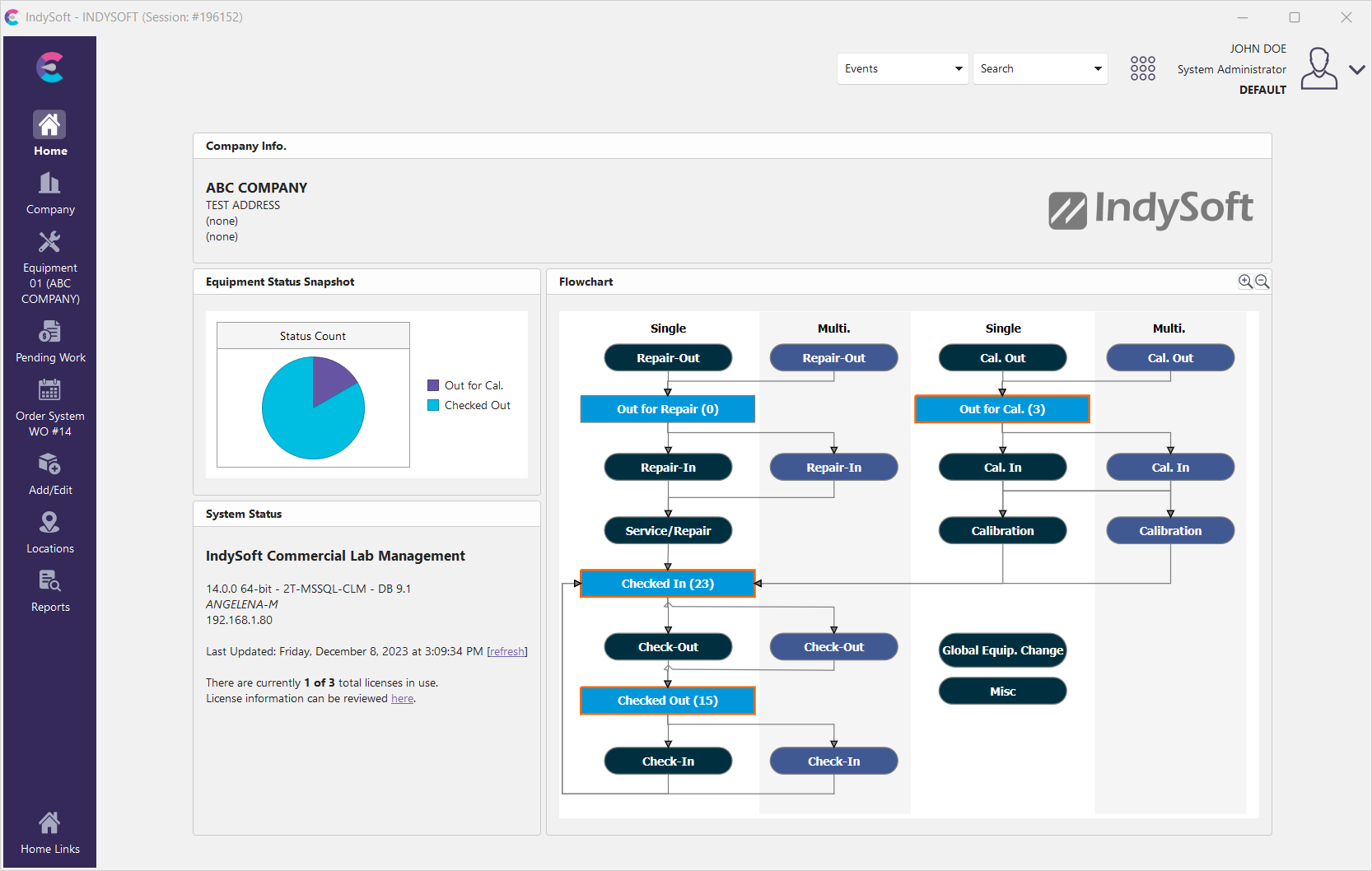The image size is (1372, 871).
Task: Click the refresh link in System Status
Action: tap(506, 652)
